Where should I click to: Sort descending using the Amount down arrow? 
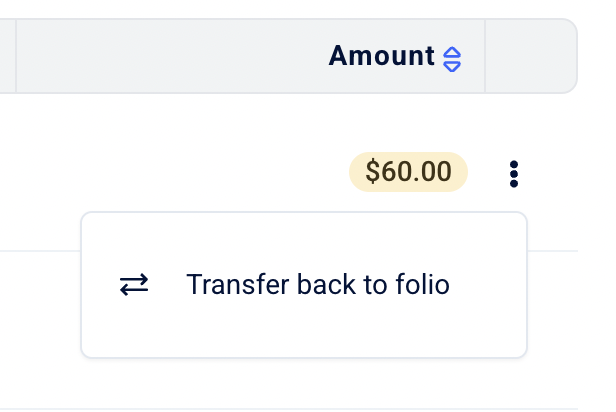pos(452,65)
